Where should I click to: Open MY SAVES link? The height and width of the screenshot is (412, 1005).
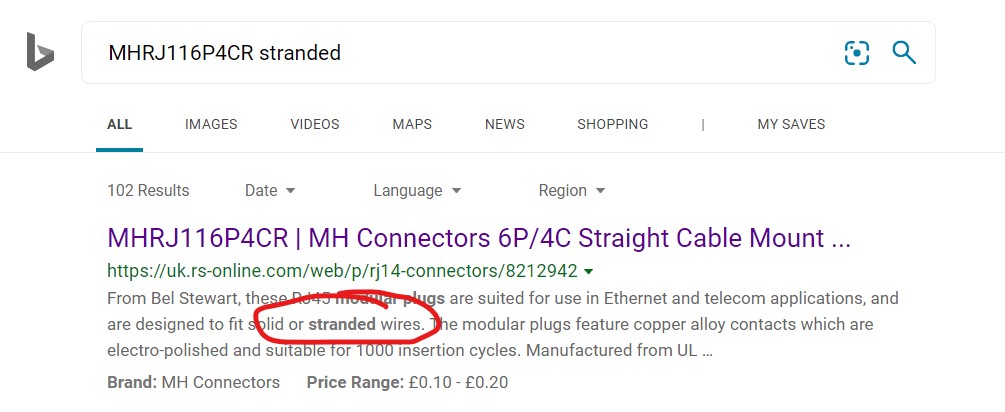tap(791, 124)
